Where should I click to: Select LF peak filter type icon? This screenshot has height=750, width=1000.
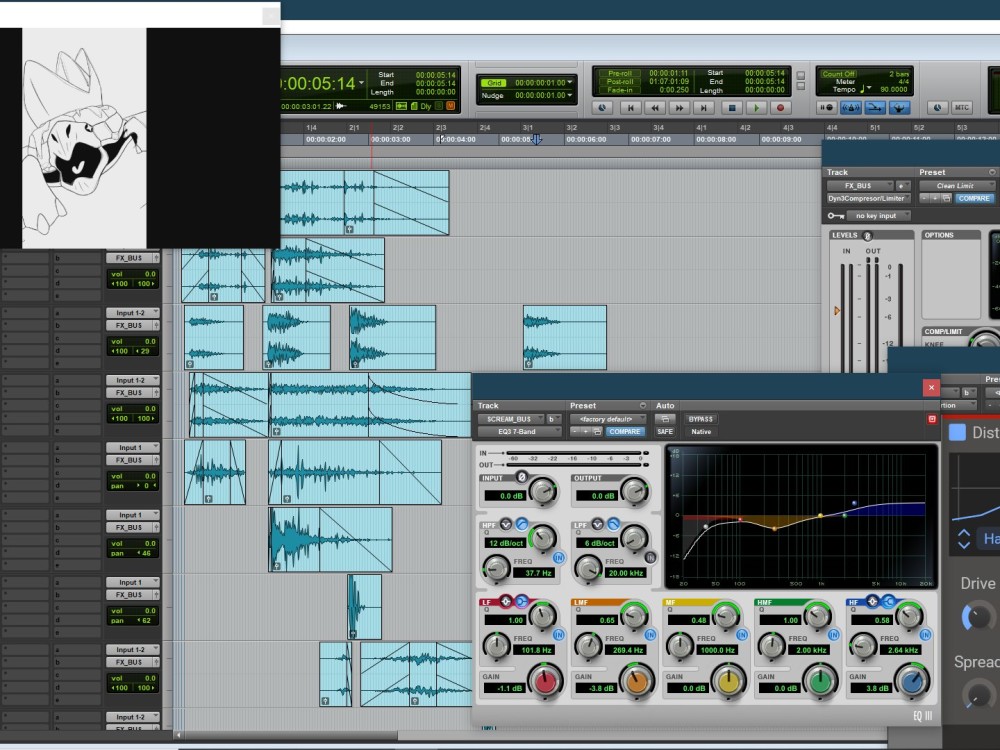506,601
